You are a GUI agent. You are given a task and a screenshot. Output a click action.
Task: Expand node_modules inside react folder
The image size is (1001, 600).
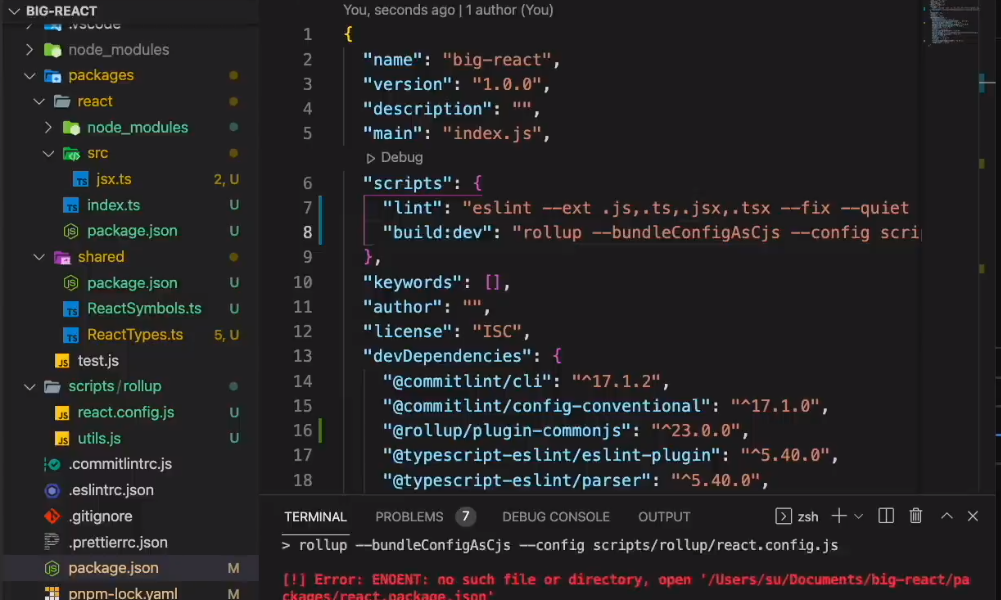click(49, 127)
